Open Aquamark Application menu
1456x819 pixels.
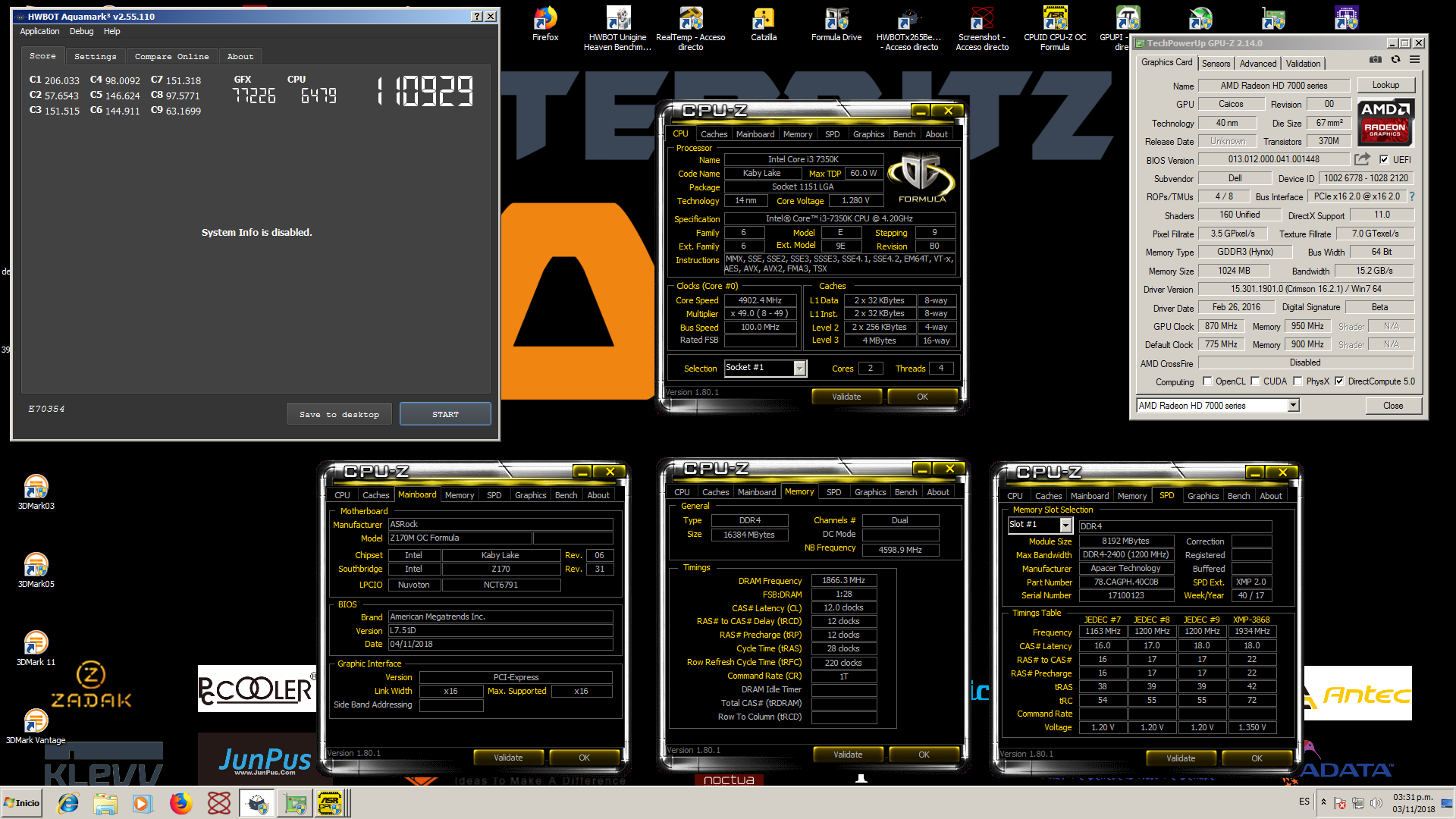[39, 31]
